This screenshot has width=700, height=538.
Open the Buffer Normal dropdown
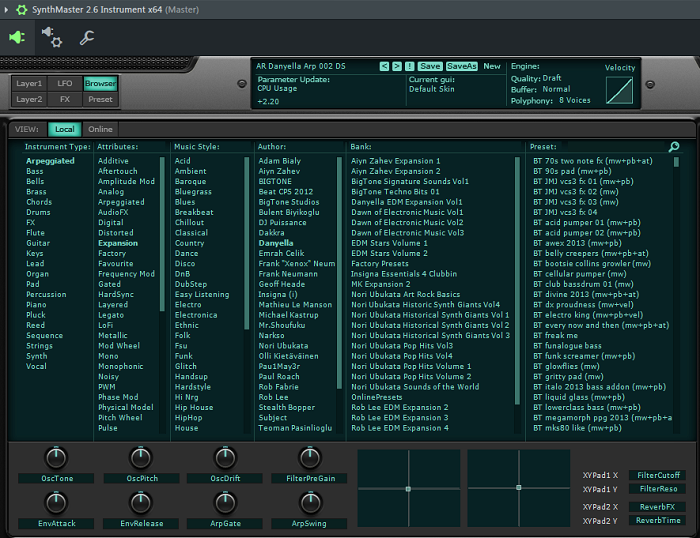[556, 89]
